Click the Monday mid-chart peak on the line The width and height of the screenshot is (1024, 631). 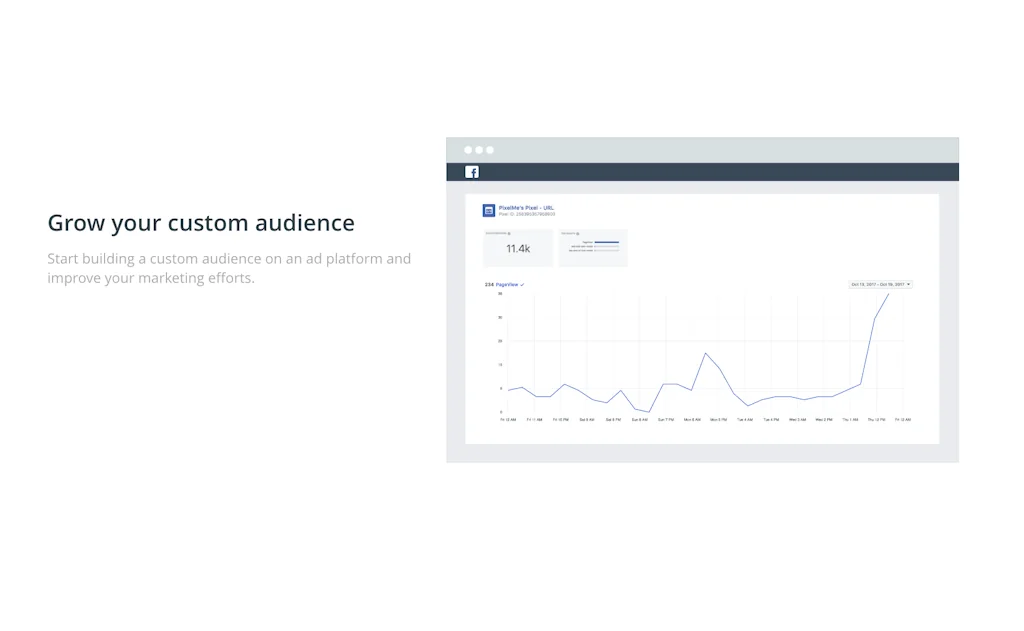(x=706, y=353)
